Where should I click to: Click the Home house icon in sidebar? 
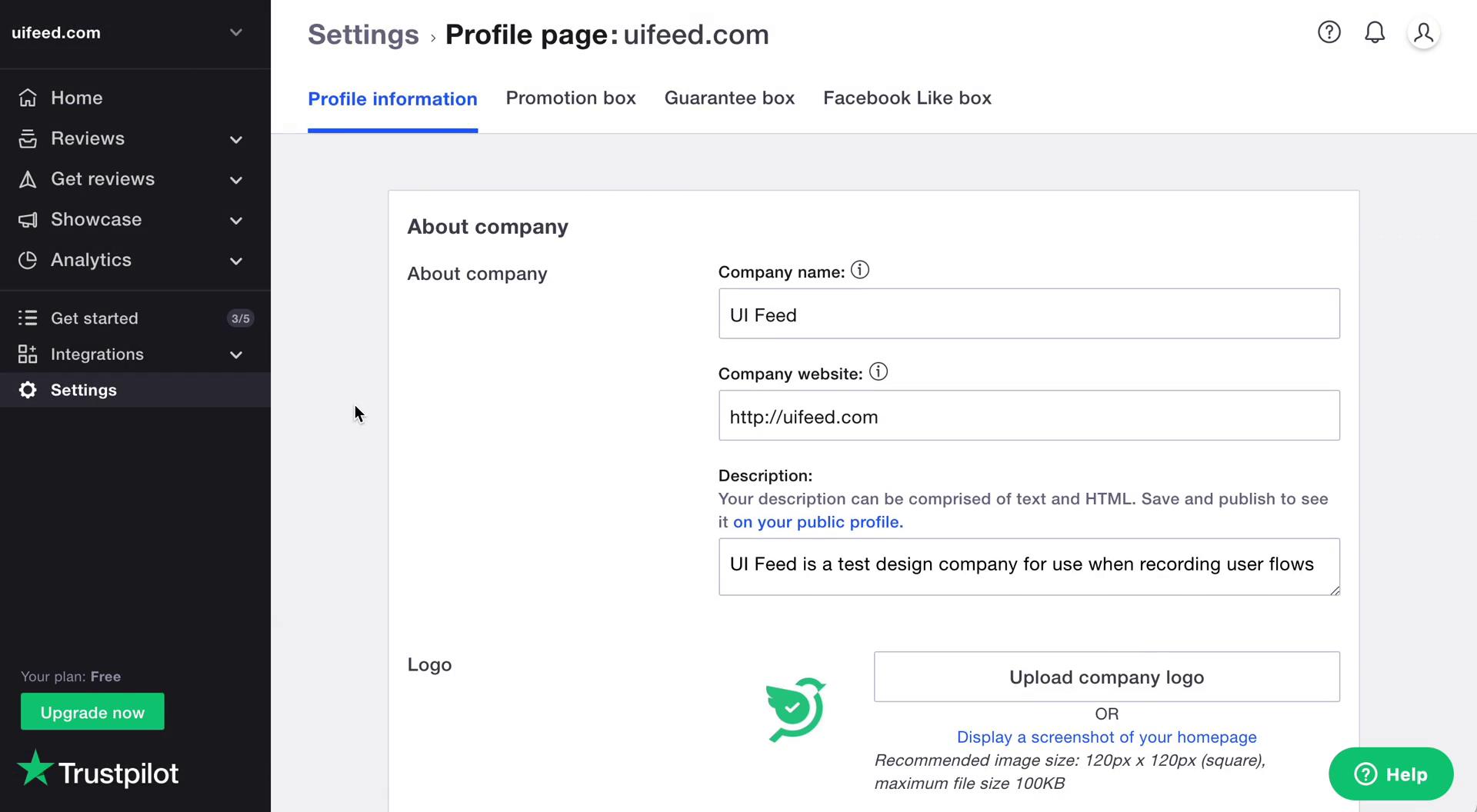tap(28, 98)
